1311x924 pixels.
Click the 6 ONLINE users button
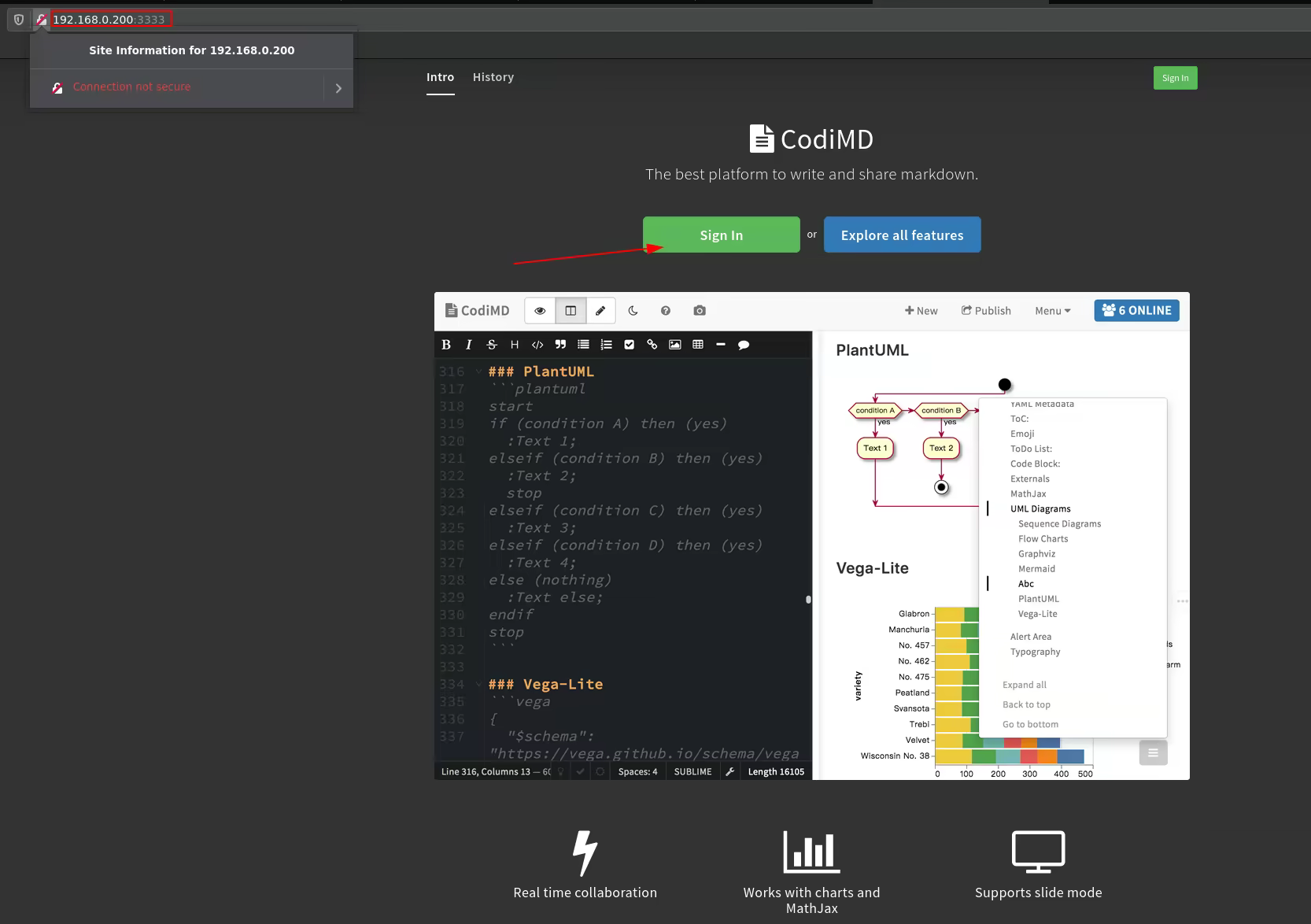click(x=1136, y=310)
